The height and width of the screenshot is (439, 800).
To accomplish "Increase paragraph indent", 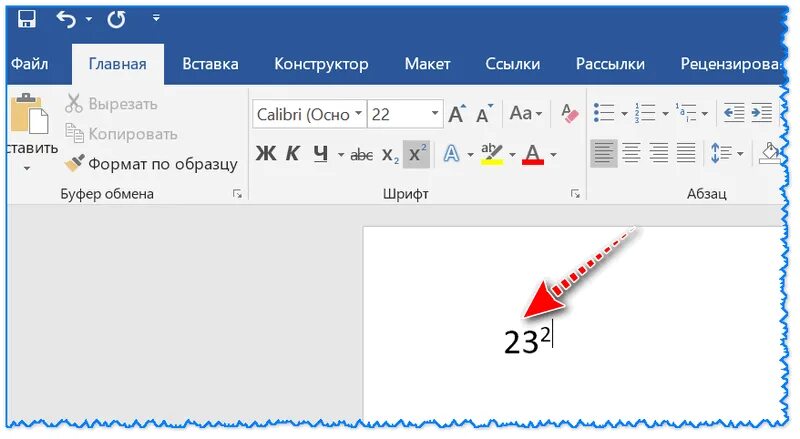I will [x=762, y=113].
